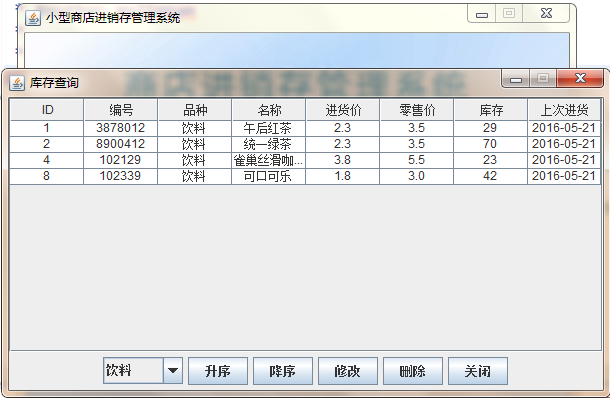Click the stock cell showing 70
The width and height of the screenshot is (610, 398).
pyautogui.click(x=491, y=144)
